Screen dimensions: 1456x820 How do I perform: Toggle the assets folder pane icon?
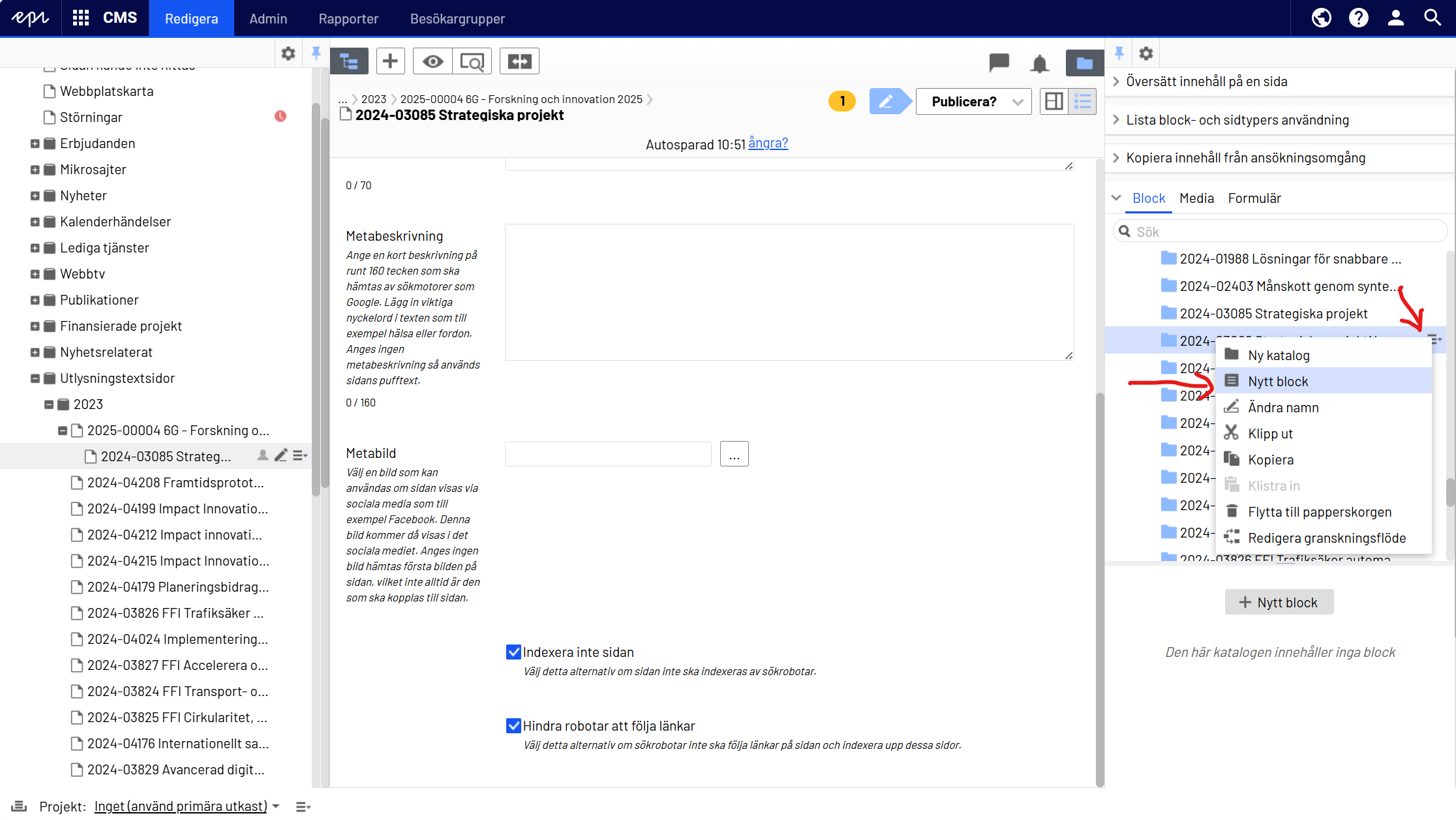[1084, 63]
